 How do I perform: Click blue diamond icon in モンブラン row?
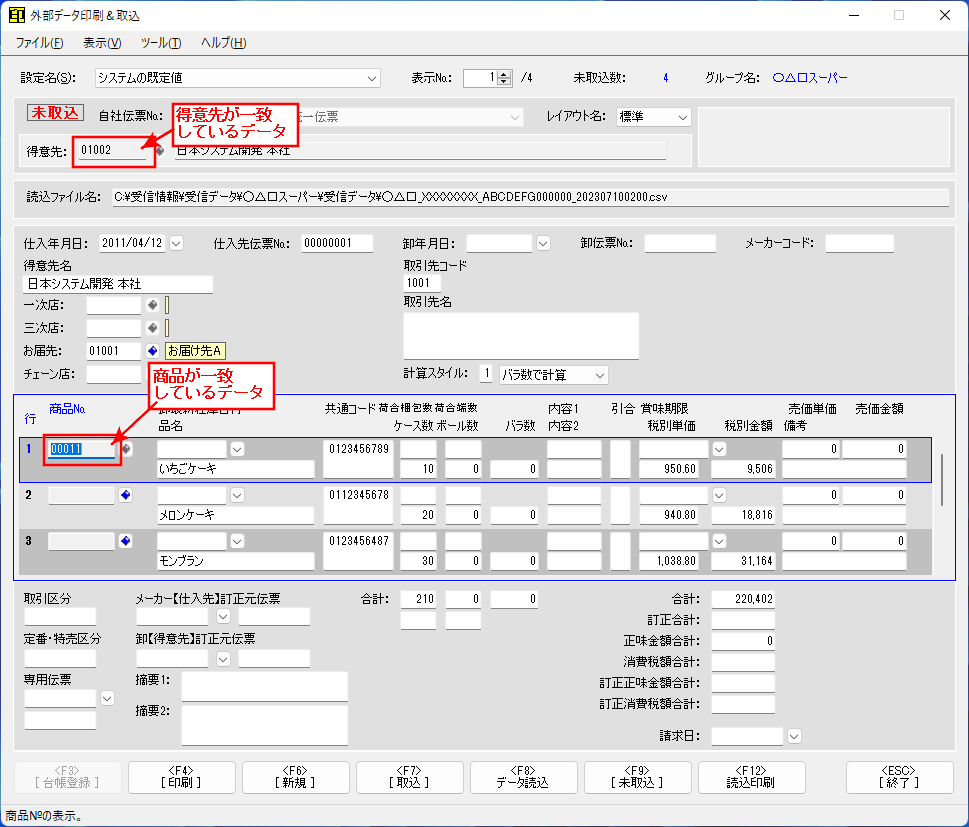(x=125, y=541)
